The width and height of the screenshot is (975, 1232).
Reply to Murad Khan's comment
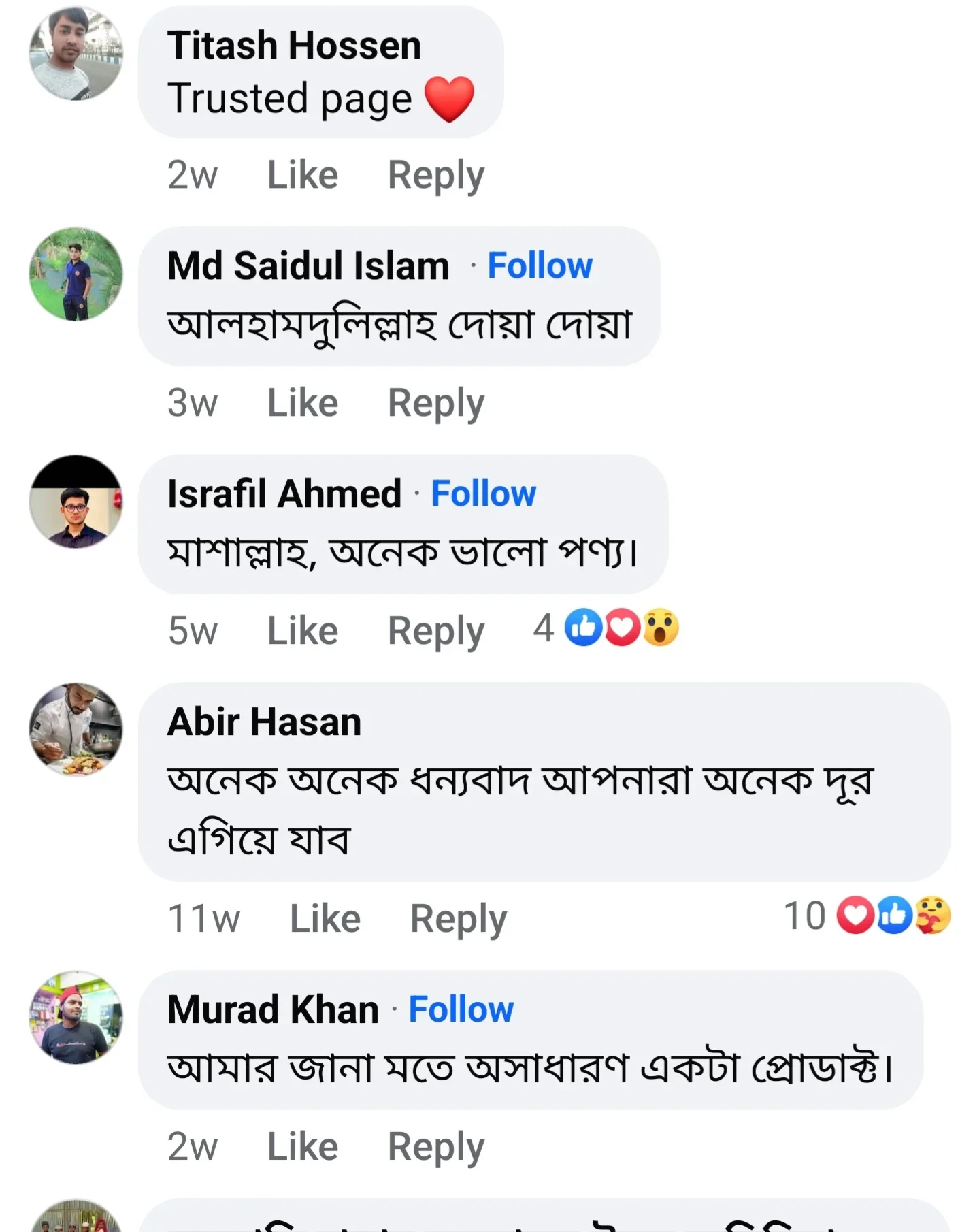(x=436, y=1146)
